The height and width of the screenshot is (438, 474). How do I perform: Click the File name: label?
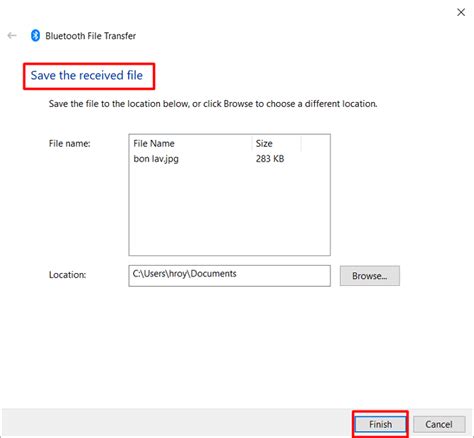(x=69, y=144)
